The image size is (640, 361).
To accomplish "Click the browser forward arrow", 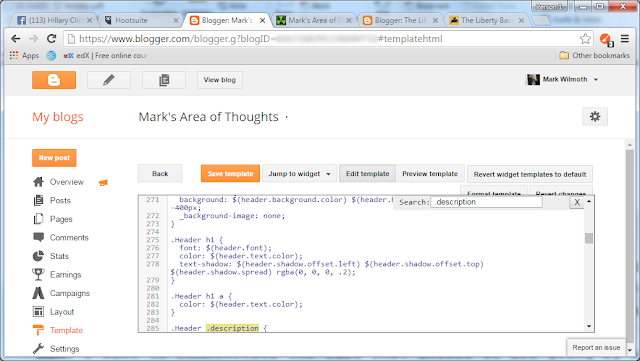I will tap(33, 39).
